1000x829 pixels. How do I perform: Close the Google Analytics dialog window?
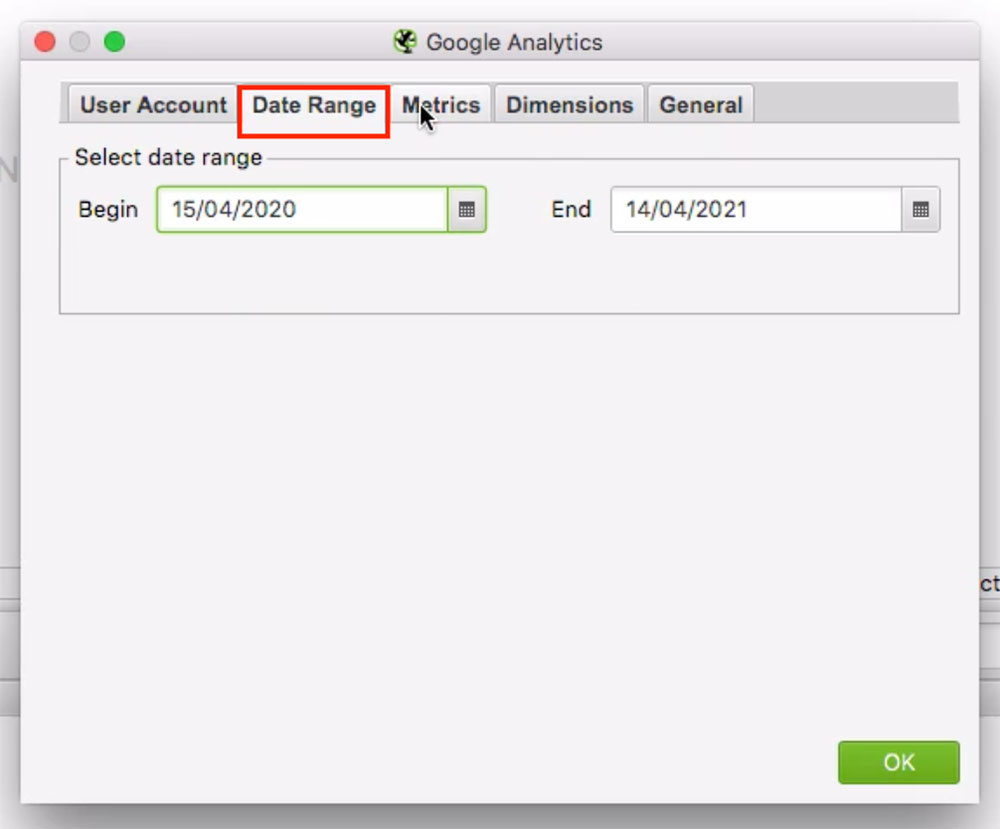point(45,42)
